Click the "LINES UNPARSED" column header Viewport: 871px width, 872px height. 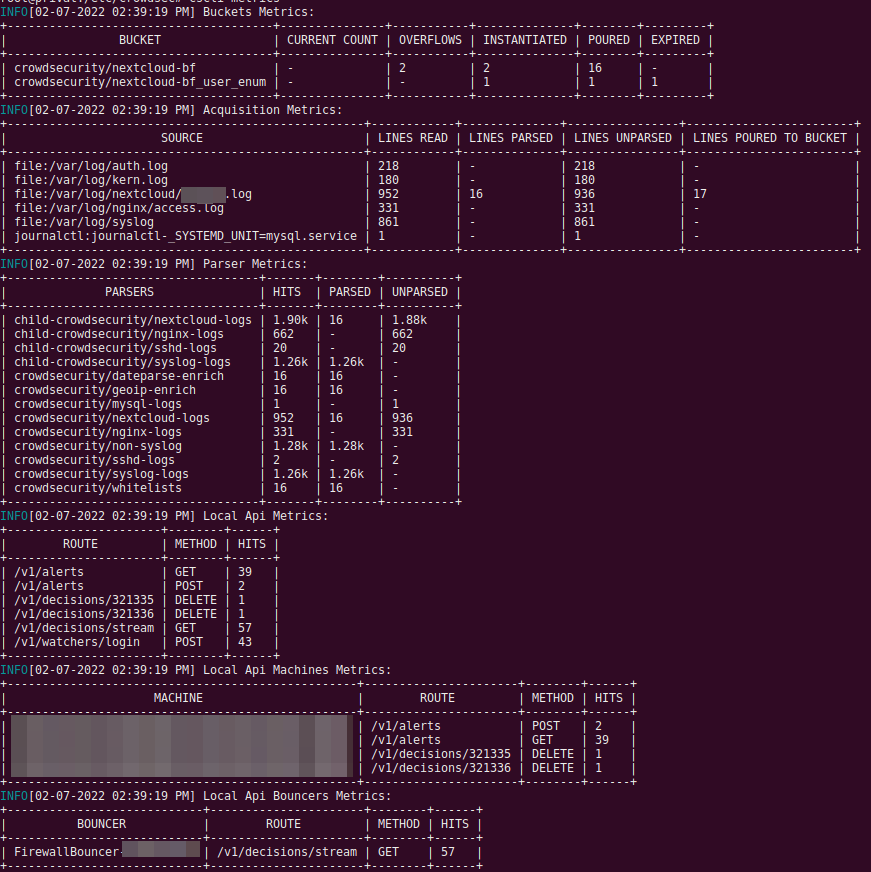(x=622, y=138)
